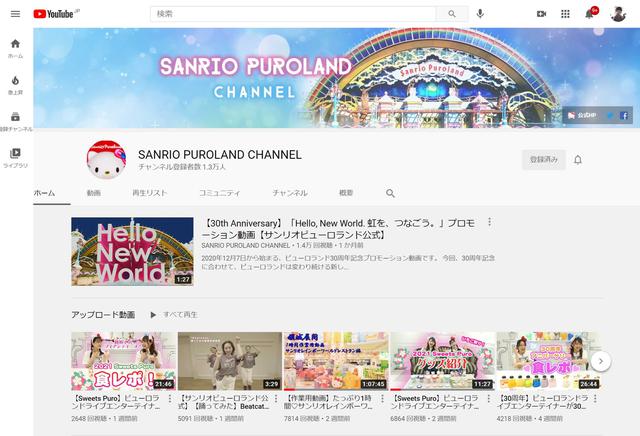The height and width of the screenshot is (436, 640).
Task: Click the search magnifier button
Action: click(452, 14)
